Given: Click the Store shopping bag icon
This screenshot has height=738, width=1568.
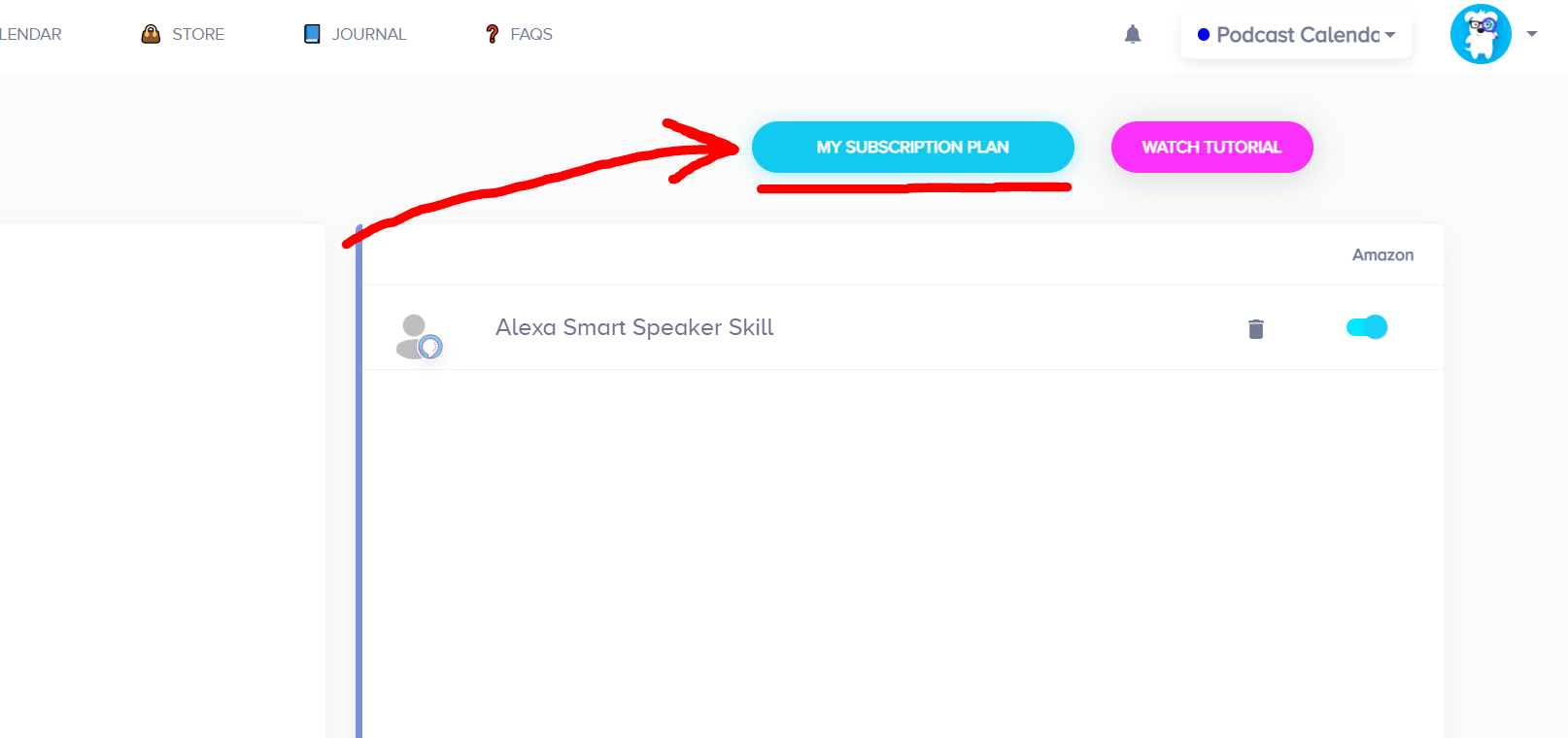Looking at the screenshot, I should (x=151, y=34).
